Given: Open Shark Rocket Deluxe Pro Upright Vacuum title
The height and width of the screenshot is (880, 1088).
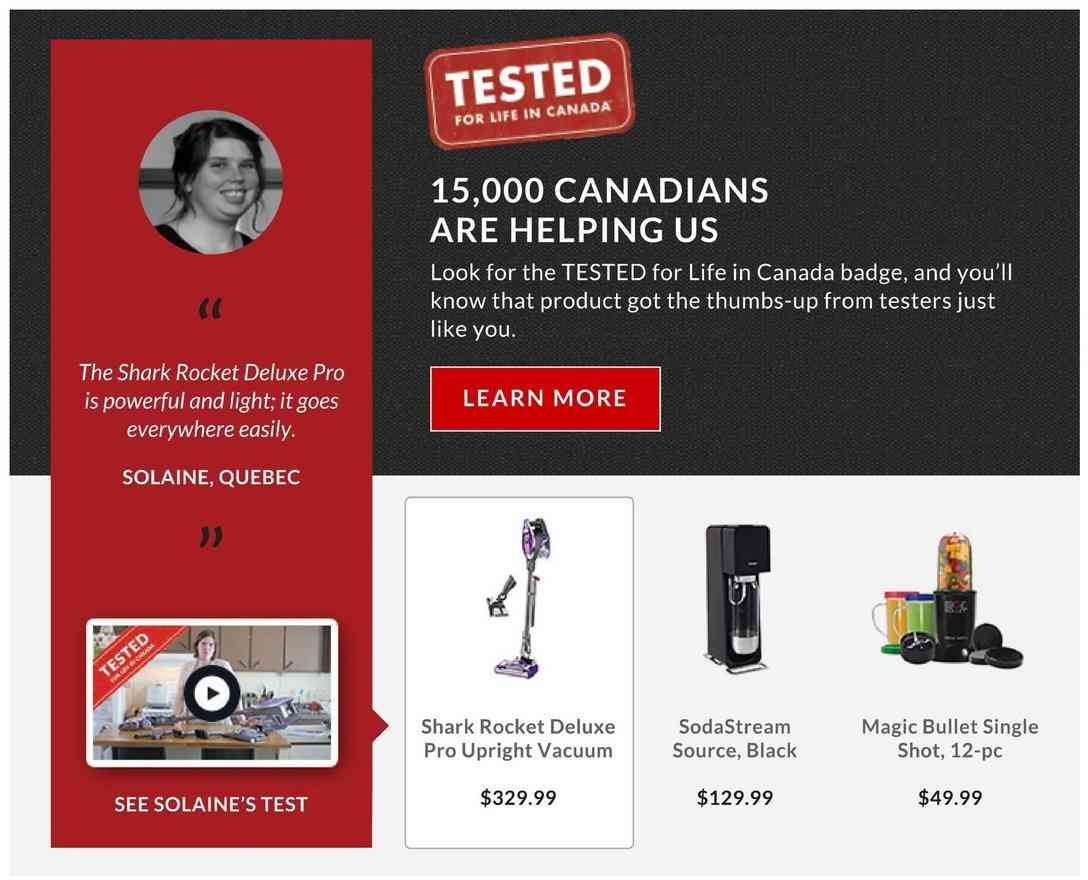Looking at the screenshot, I should pyautogui.click(x=518, y=738).
